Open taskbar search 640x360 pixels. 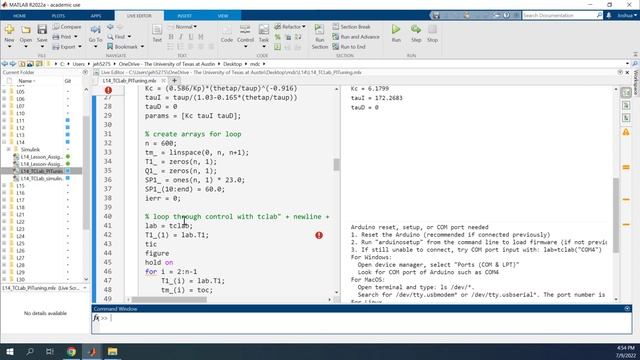(x=30, y=351)
